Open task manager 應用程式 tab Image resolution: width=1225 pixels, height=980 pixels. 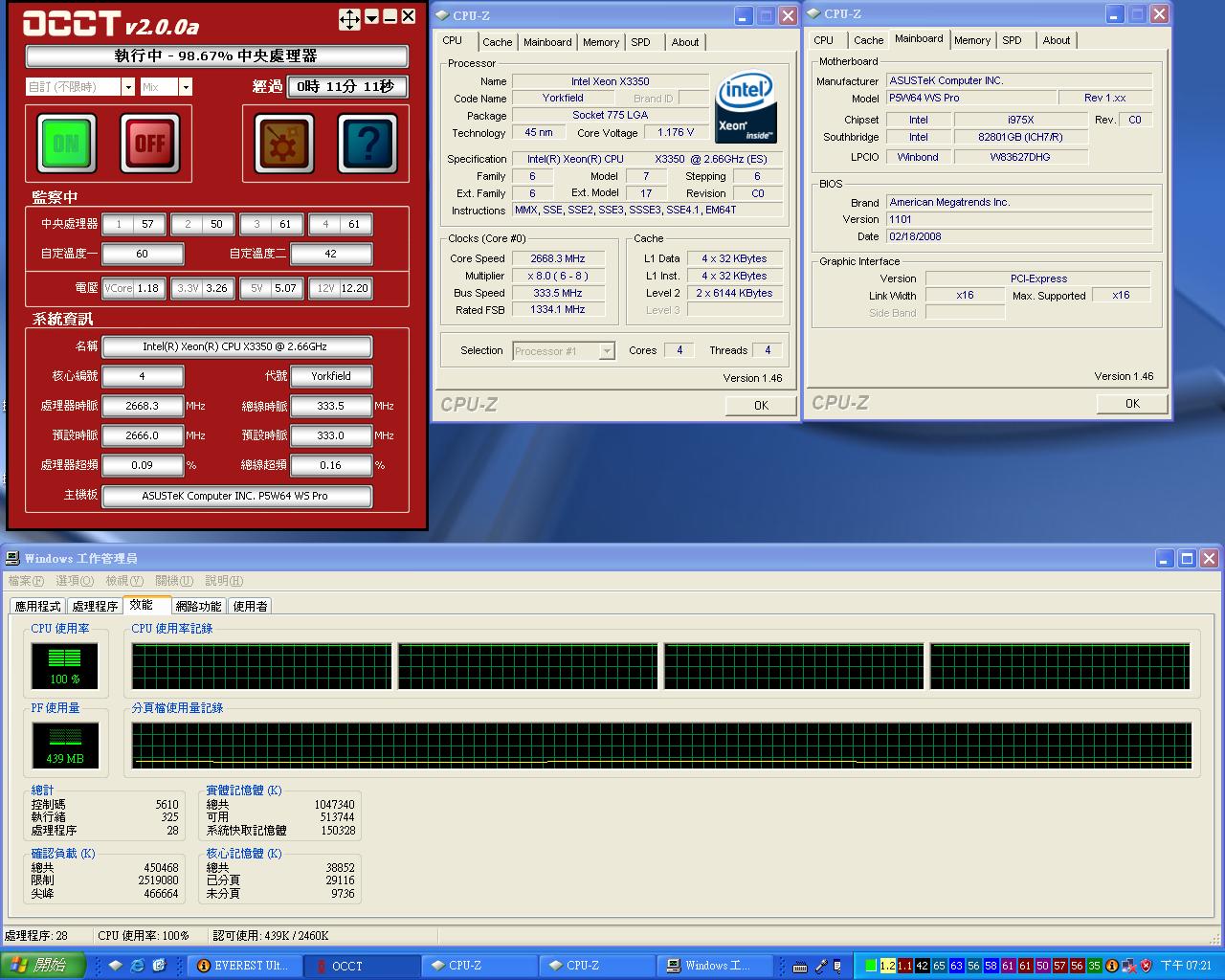37,606
